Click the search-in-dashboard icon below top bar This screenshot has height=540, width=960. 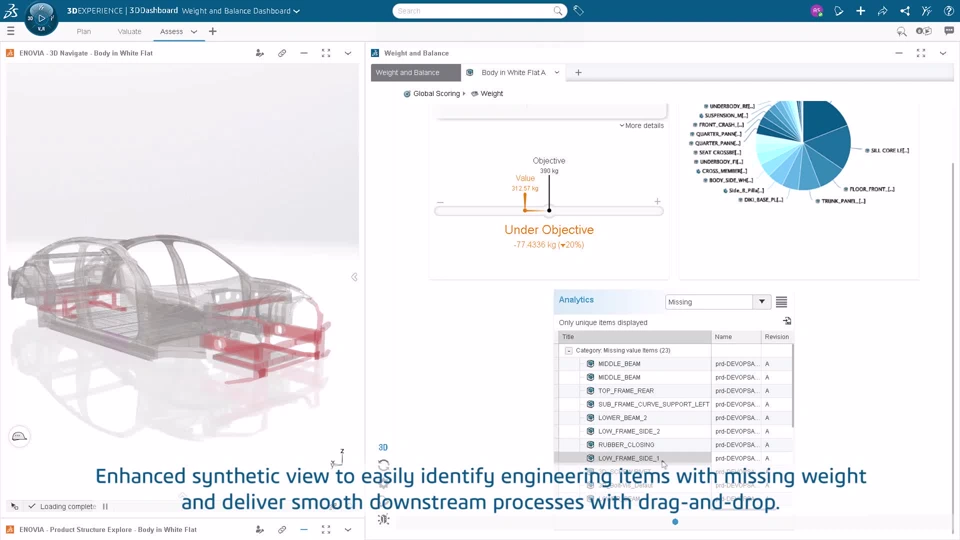click(901, 31)
